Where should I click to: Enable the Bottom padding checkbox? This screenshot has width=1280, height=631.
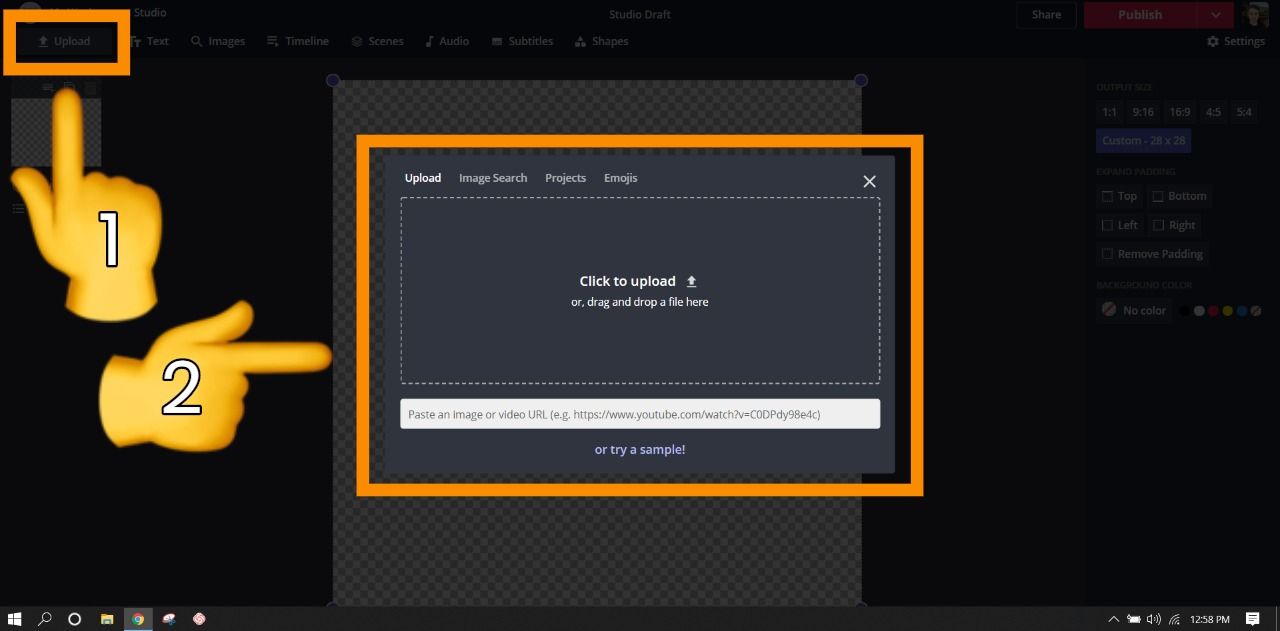[1158, 196]
